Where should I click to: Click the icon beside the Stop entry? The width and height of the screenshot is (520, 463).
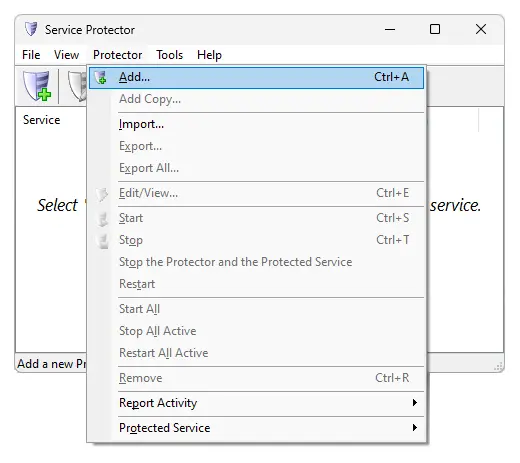(x=103, y=241)
